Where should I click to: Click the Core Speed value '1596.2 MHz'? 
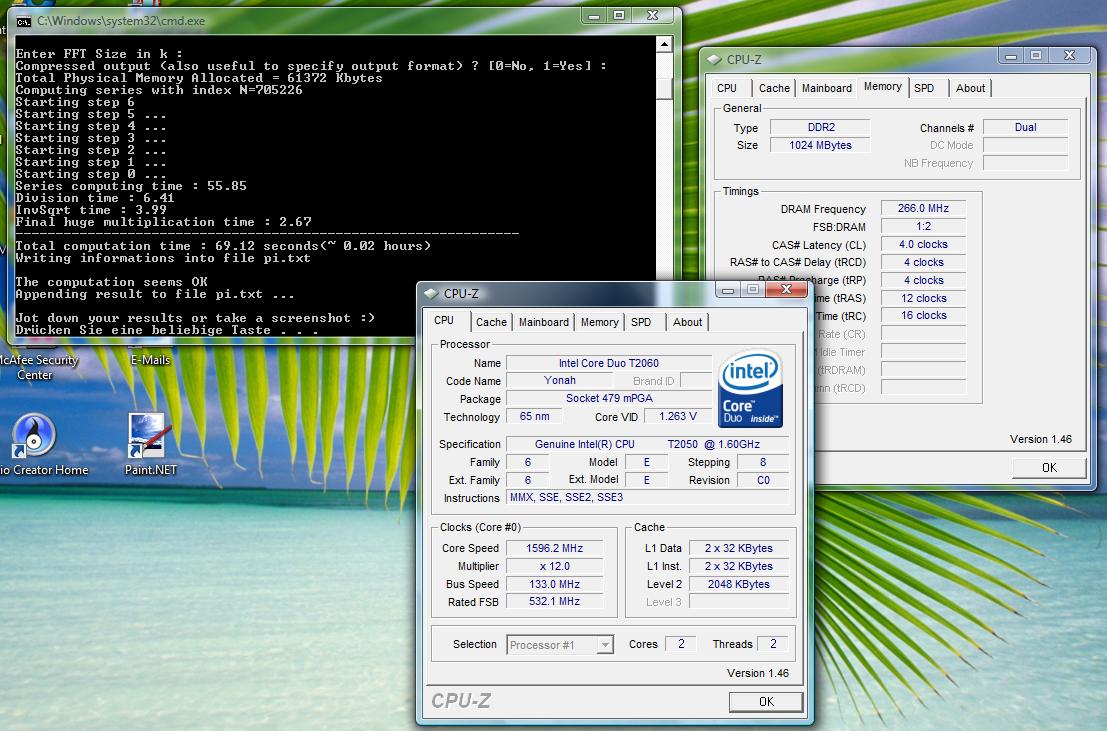pyautogui.click(x=554, y=548)
